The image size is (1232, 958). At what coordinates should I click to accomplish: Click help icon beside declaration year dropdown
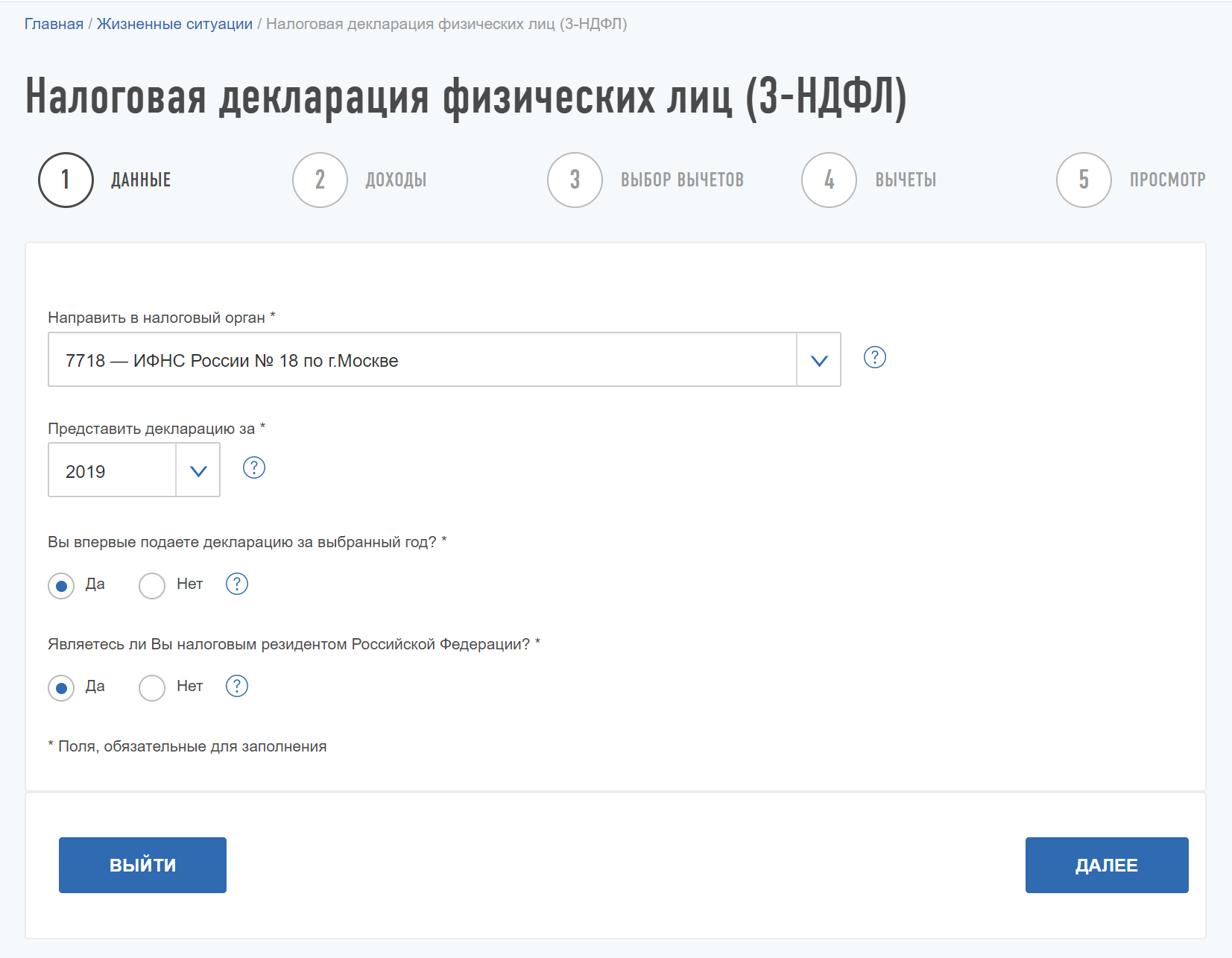tap(254, 467)
